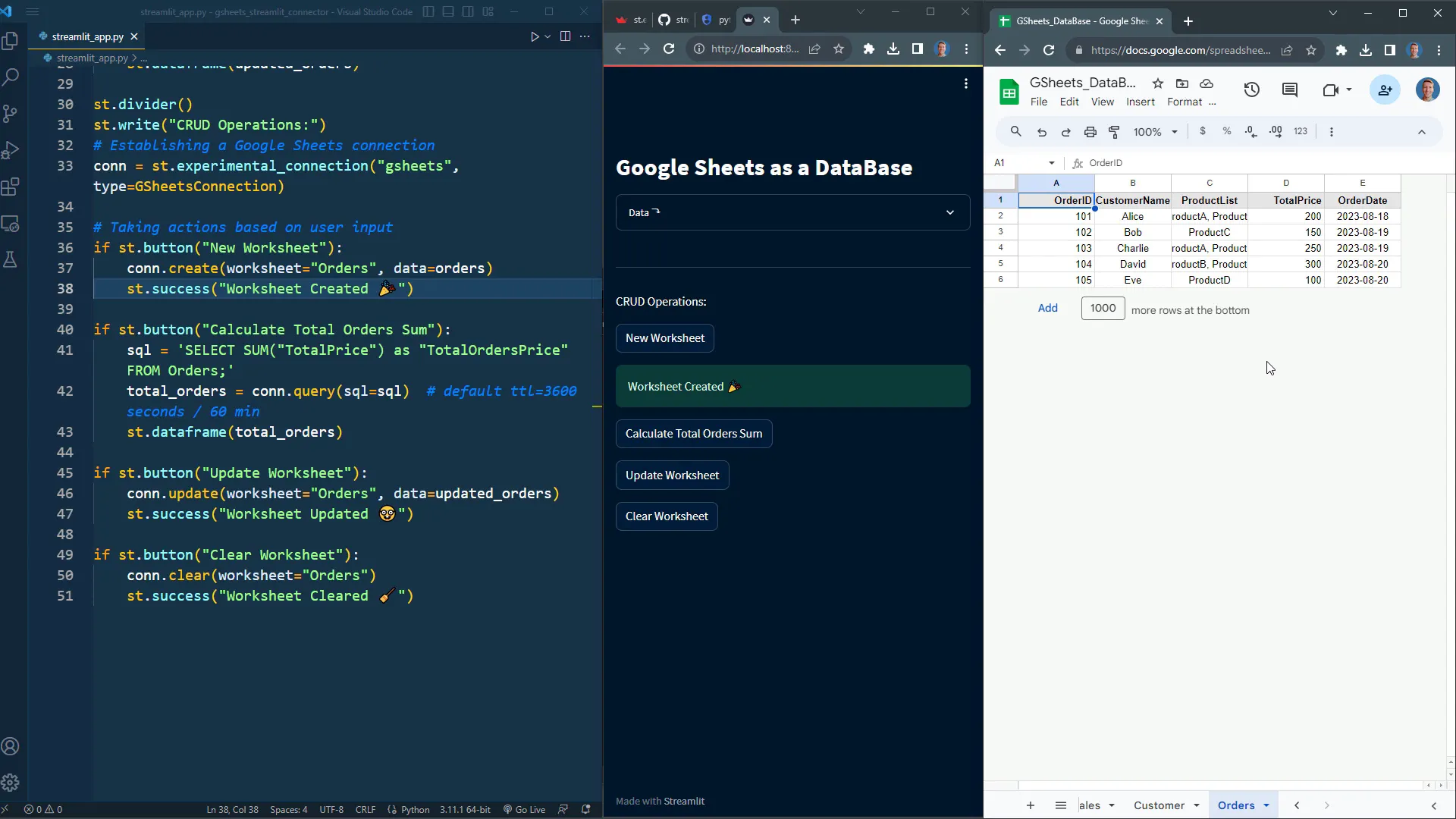Image resolution: width=1456 pixels, height=819 pixels.
Task: Collapse the Sheets toolbar with caret
Action: (1421, 132)
